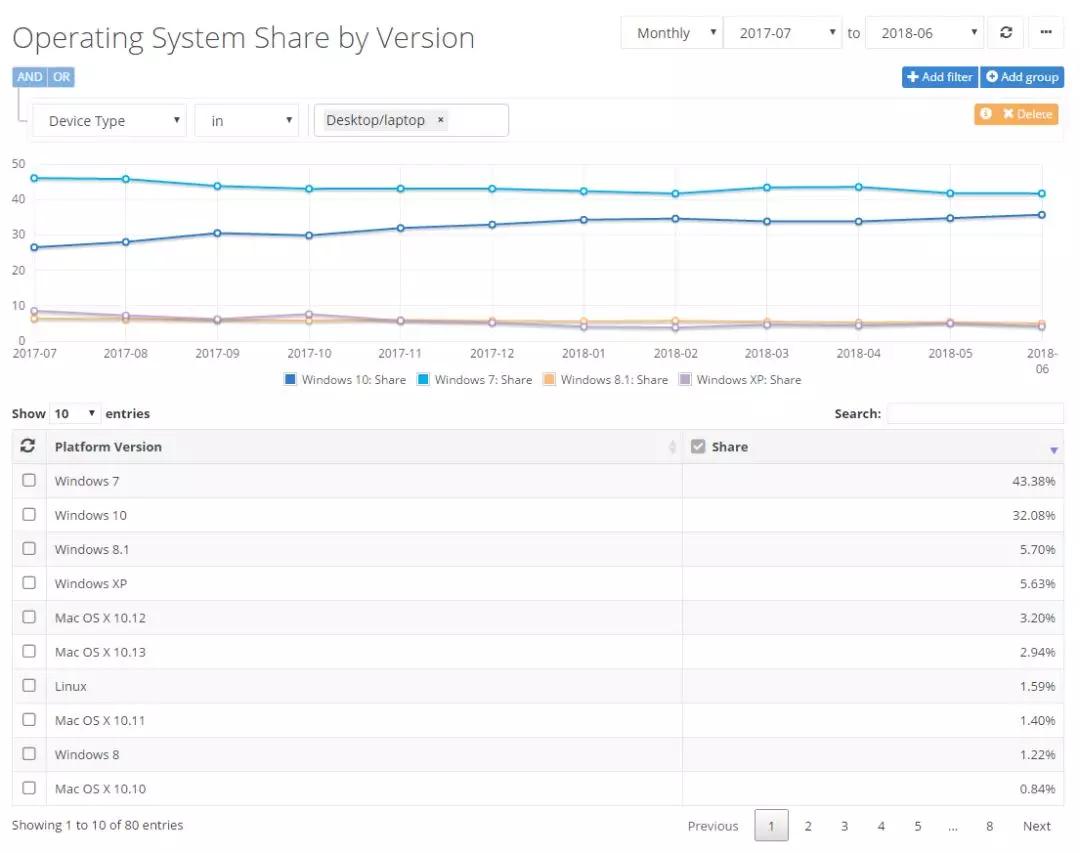Check the Windows 7 row checkbox
This screenshot has width=1080, height=853.
pyautogui.click(x=29, y=480)
